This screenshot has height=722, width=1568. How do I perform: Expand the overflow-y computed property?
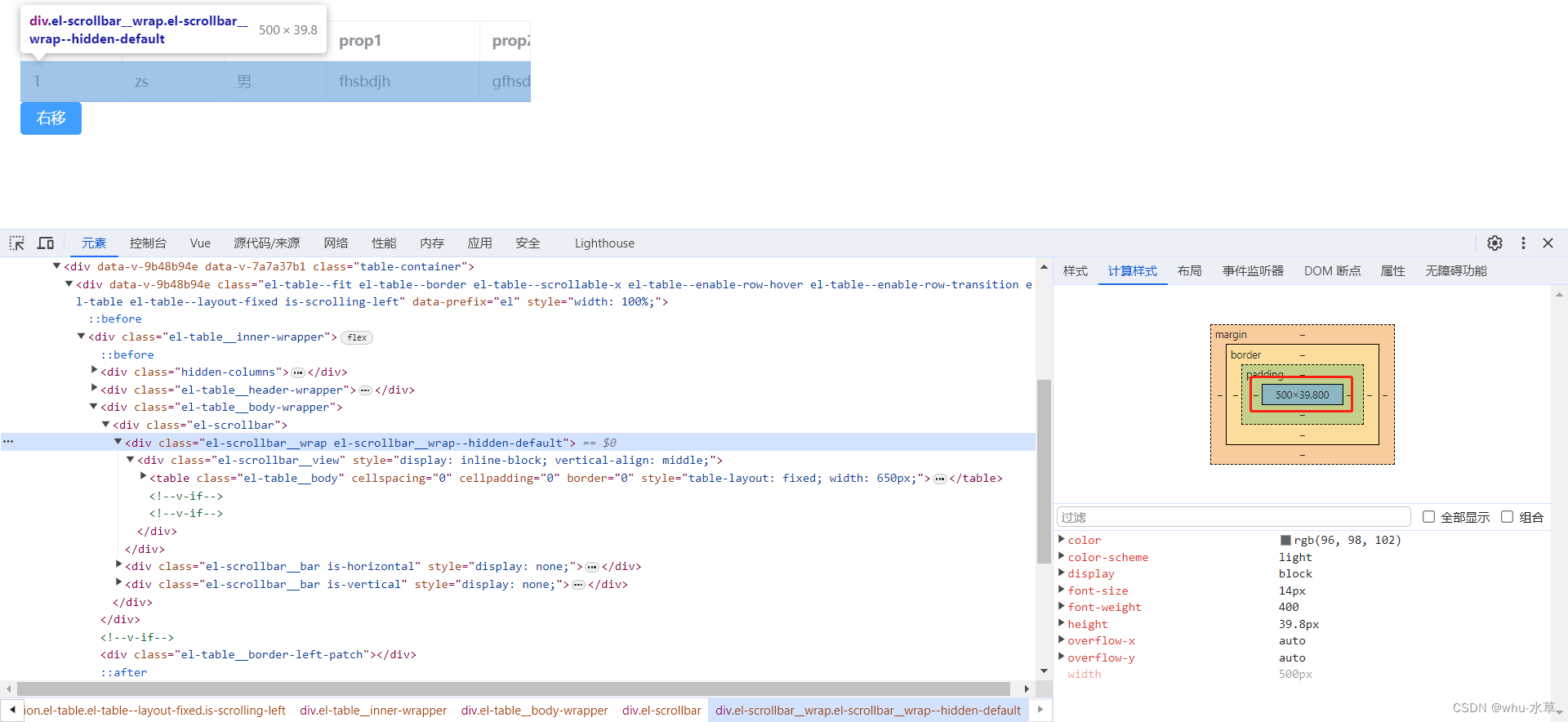1062,657
